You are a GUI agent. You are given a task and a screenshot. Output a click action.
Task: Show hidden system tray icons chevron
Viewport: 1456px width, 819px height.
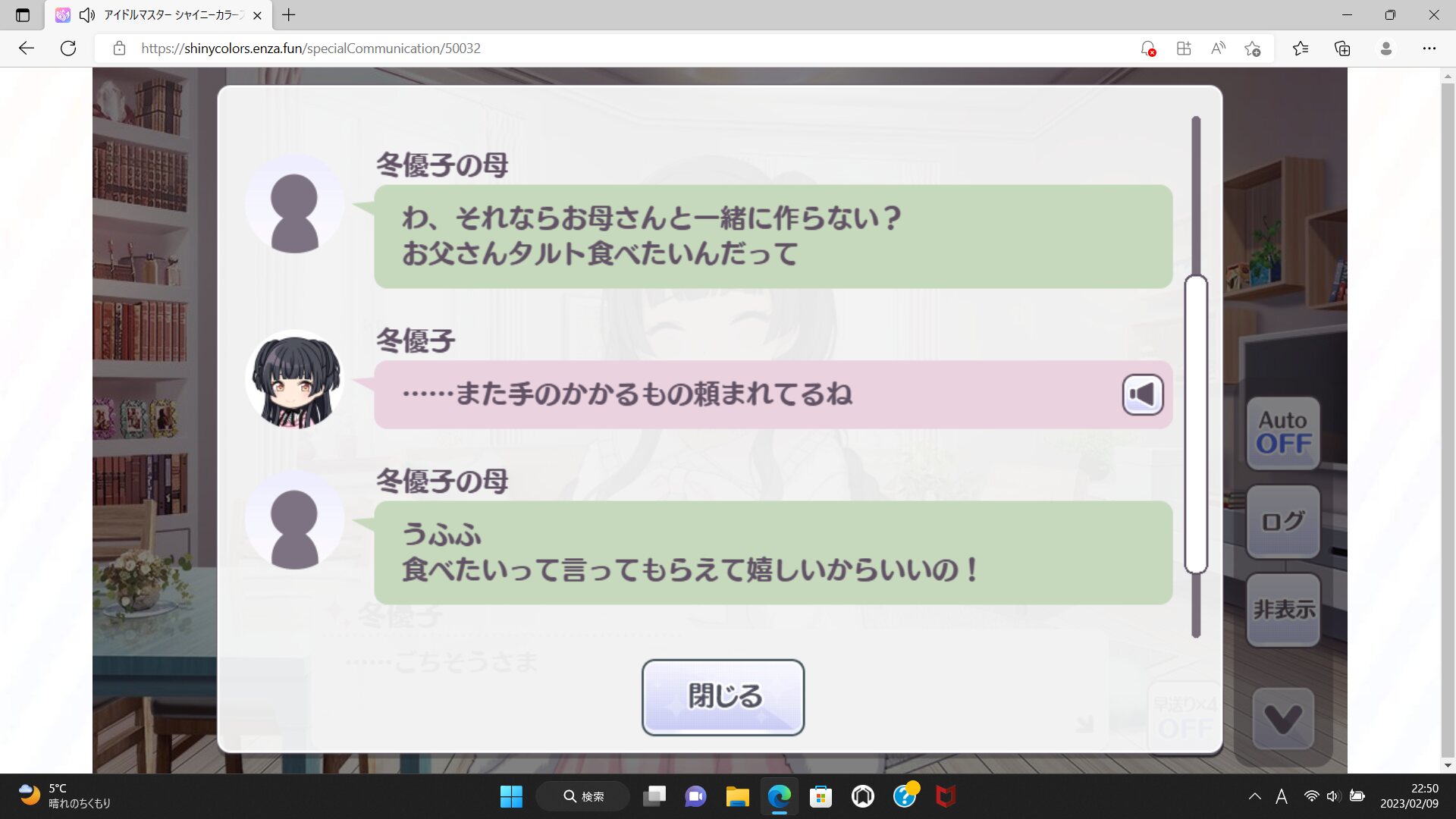click(x=1254, y=796)
